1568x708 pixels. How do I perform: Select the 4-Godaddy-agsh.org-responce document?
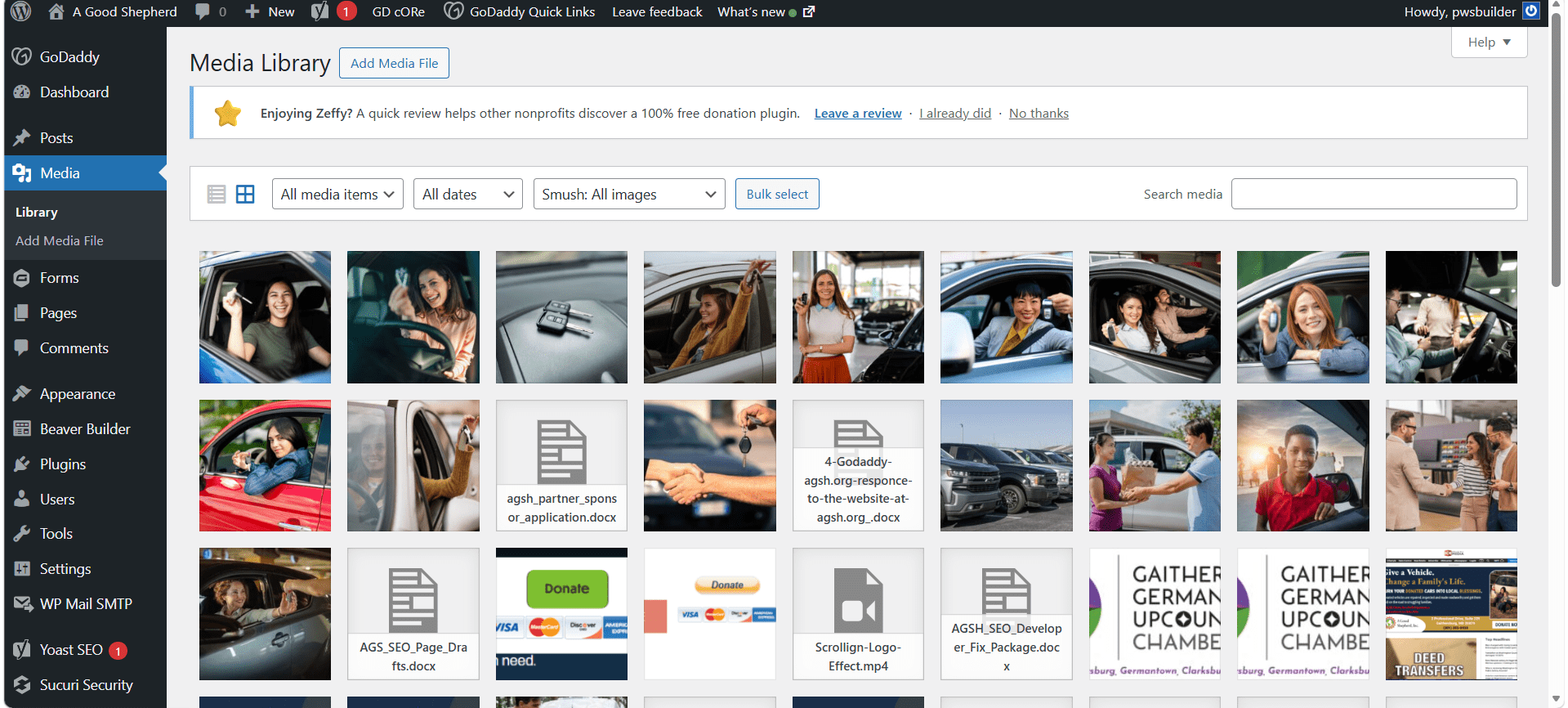(858, 465)
